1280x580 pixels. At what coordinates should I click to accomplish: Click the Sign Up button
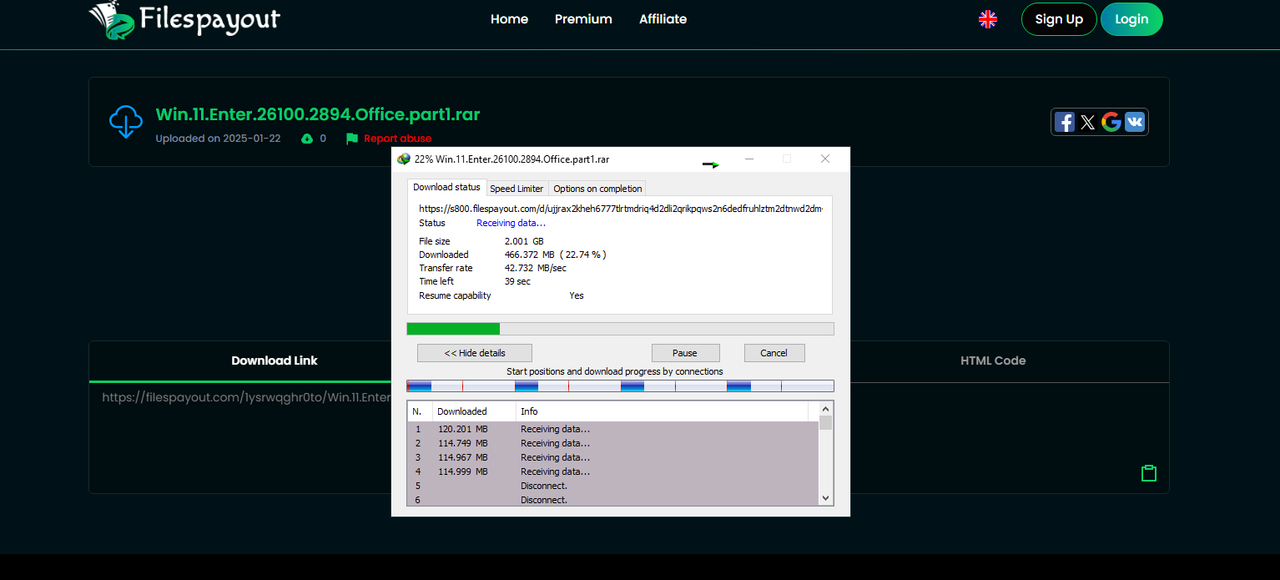(1059, 19)
